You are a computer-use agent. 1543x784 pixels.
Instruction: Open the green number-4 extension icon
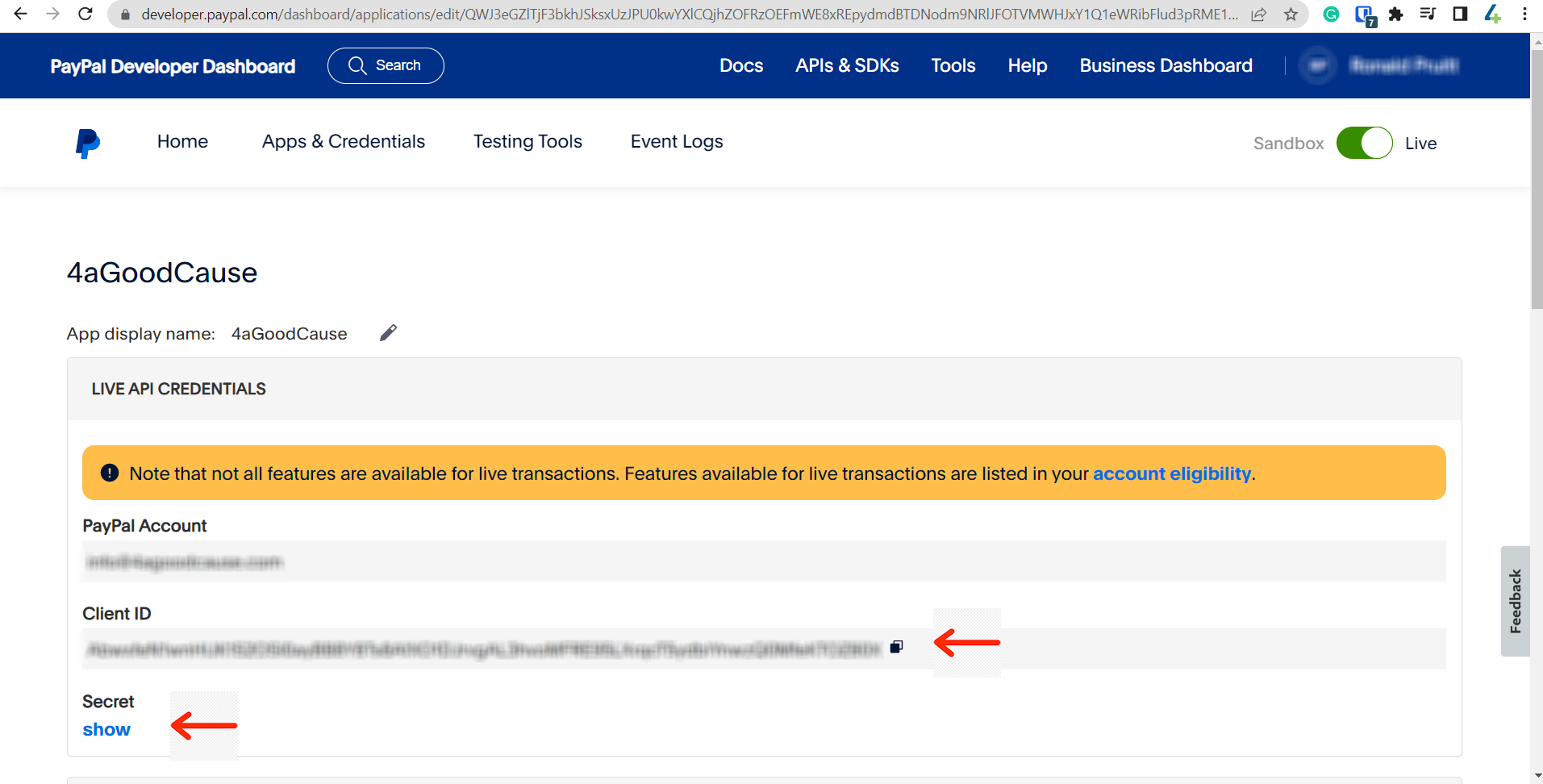pyautogui.click(x=1492, y=14)
